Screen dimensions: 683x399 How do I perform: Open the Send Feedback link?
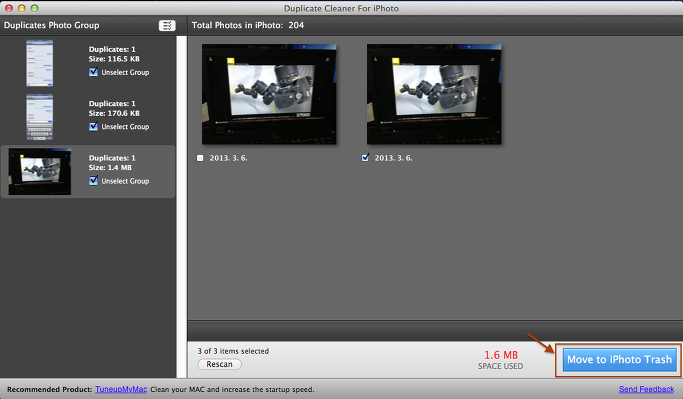[646, 389]
